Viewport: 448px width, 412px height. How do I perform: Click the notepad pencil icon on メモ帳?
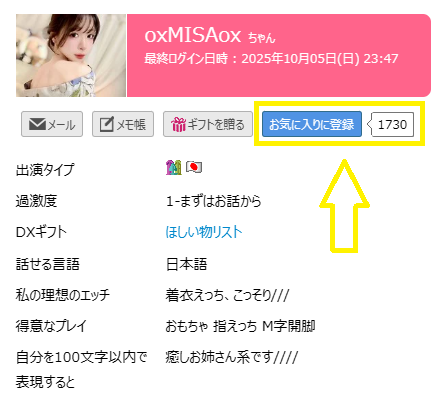(x=107, y=124)
